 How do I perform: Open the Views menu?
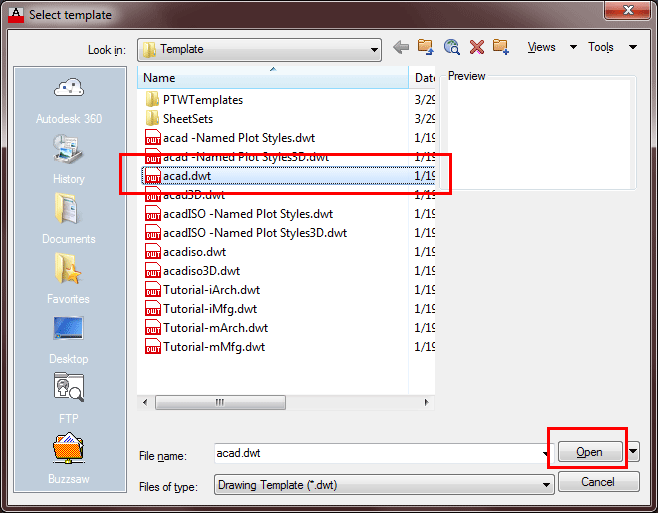click(x=541, y=47)
